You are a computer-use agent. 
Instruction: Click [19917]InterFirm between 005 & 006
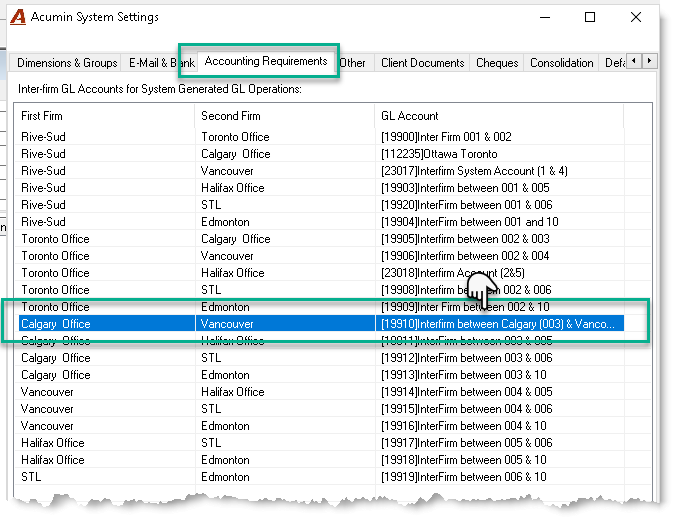[x=467, y=443]
